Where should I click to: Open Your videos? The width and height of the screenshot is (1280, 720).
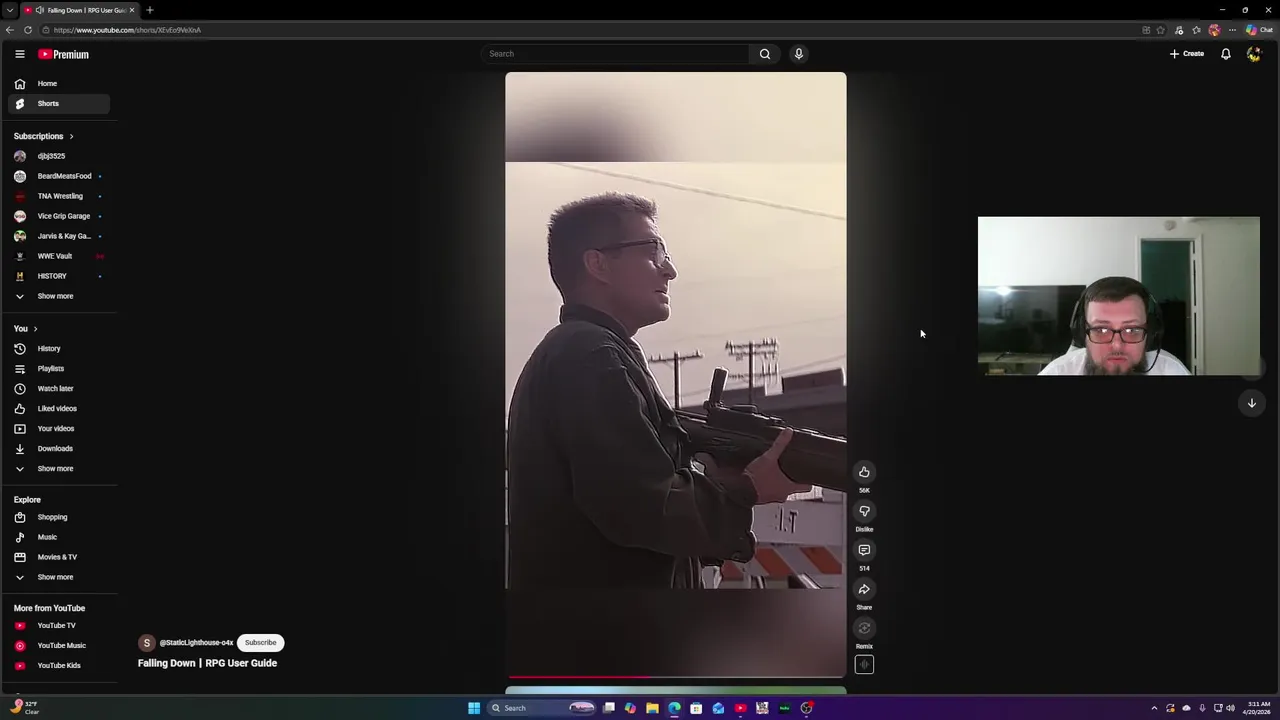pos(59,429)
